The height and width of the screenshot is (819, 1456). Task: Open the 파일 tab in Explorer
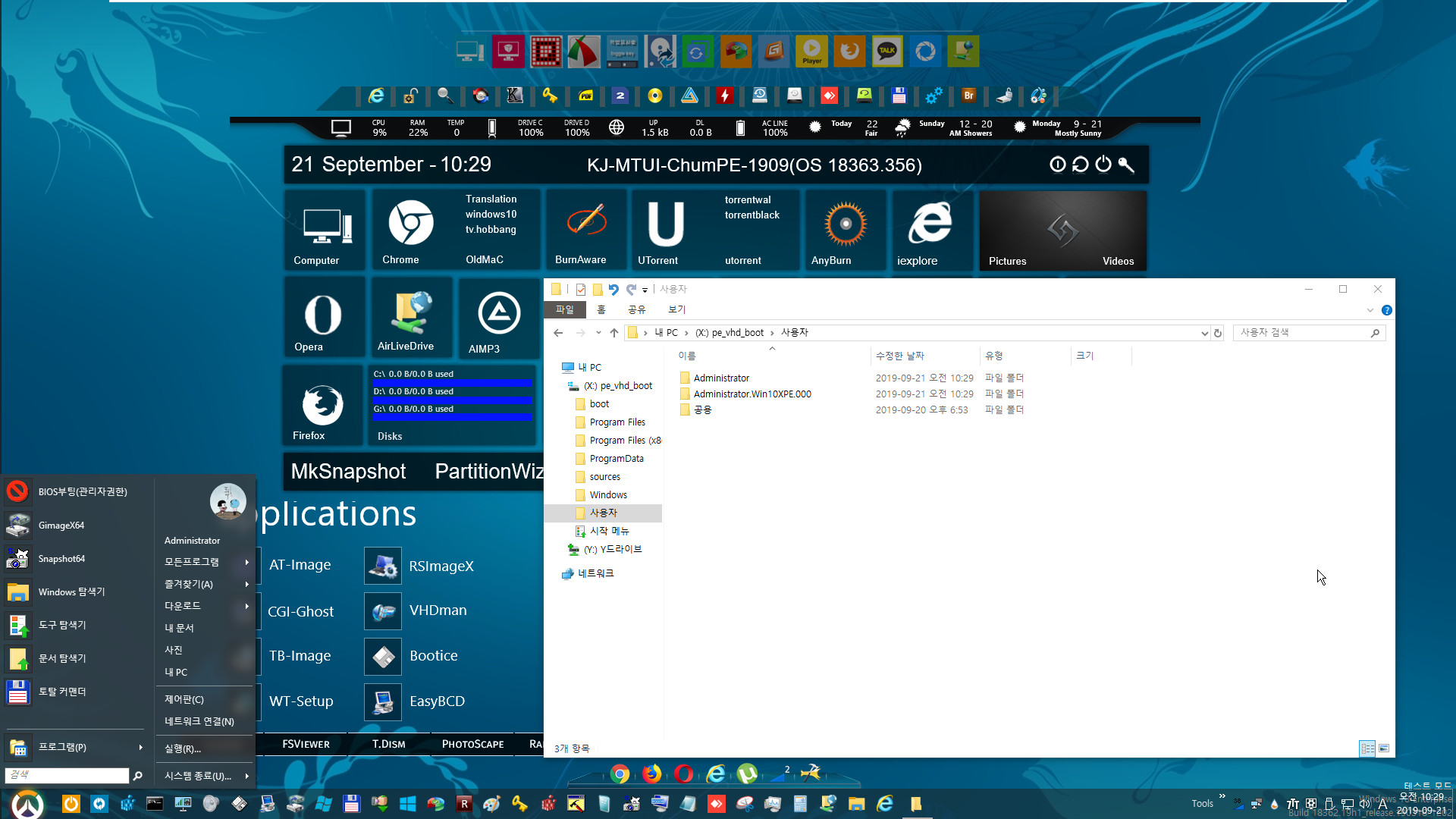point(565,309)
